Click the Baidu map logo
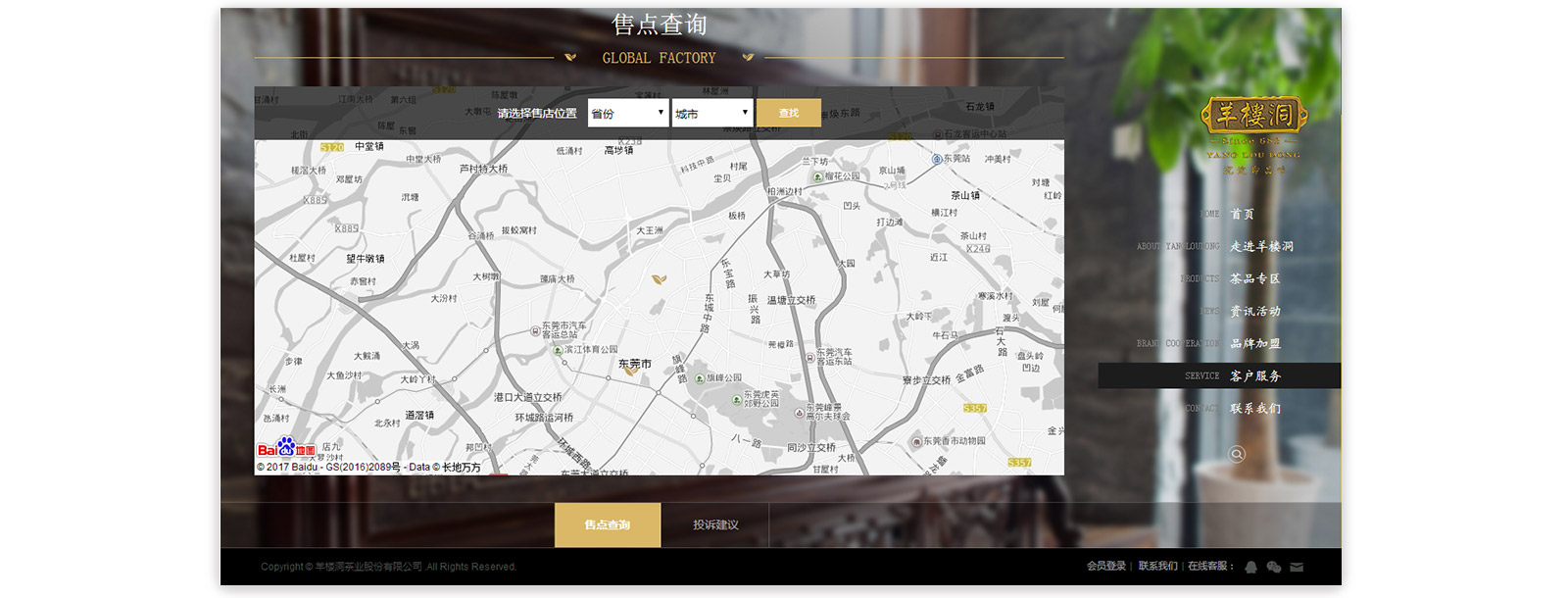Image resolution: width=1568 pixels, height=598 pixels. (x=286, y=448)
